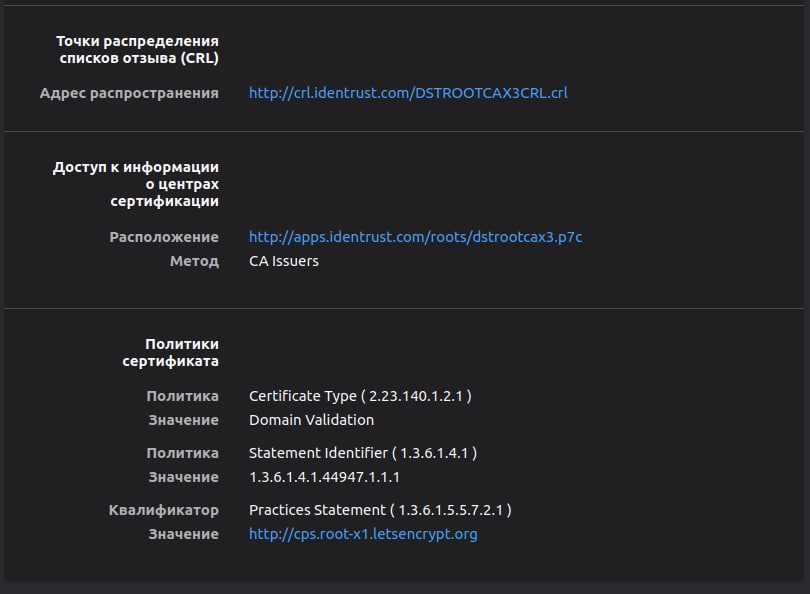Select 'Statement Identifier ( 1.3.6.1.4.1 )' text
This screenshot has height=594, width=810.
click(363, 453)
